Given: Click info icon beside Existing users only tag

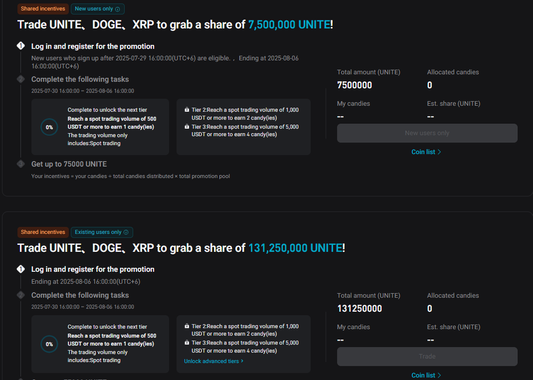Looking at the screenshot, I should point(126,232).
